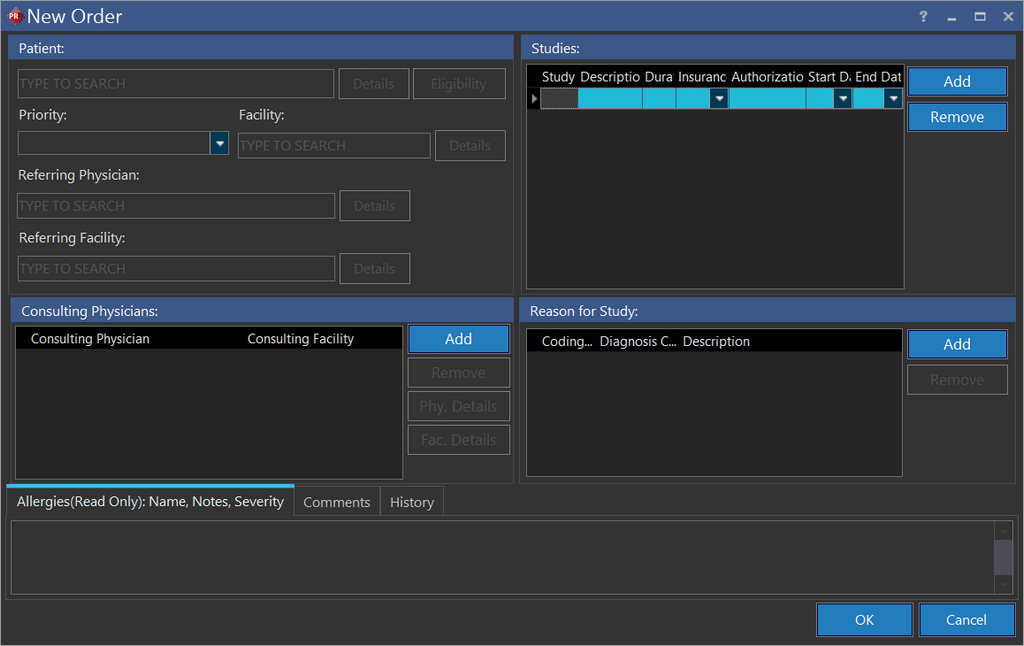This screenshot has width=1024, height=646.
Task: Select the row indicator arrow in Studies grid
Action: click(534, 99)
